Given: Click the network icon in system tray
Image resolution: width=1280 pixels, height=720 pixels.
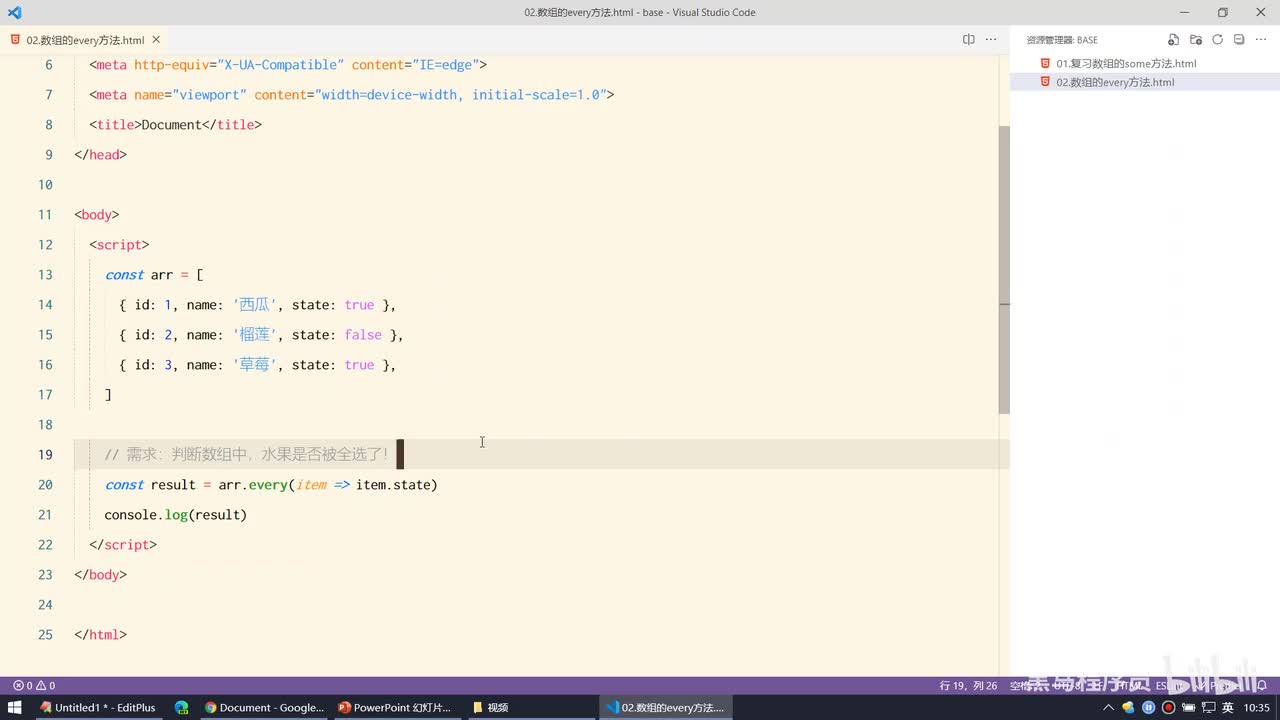Looking at the screenshot, I should pyautogui.click(x=1207, y=707).
